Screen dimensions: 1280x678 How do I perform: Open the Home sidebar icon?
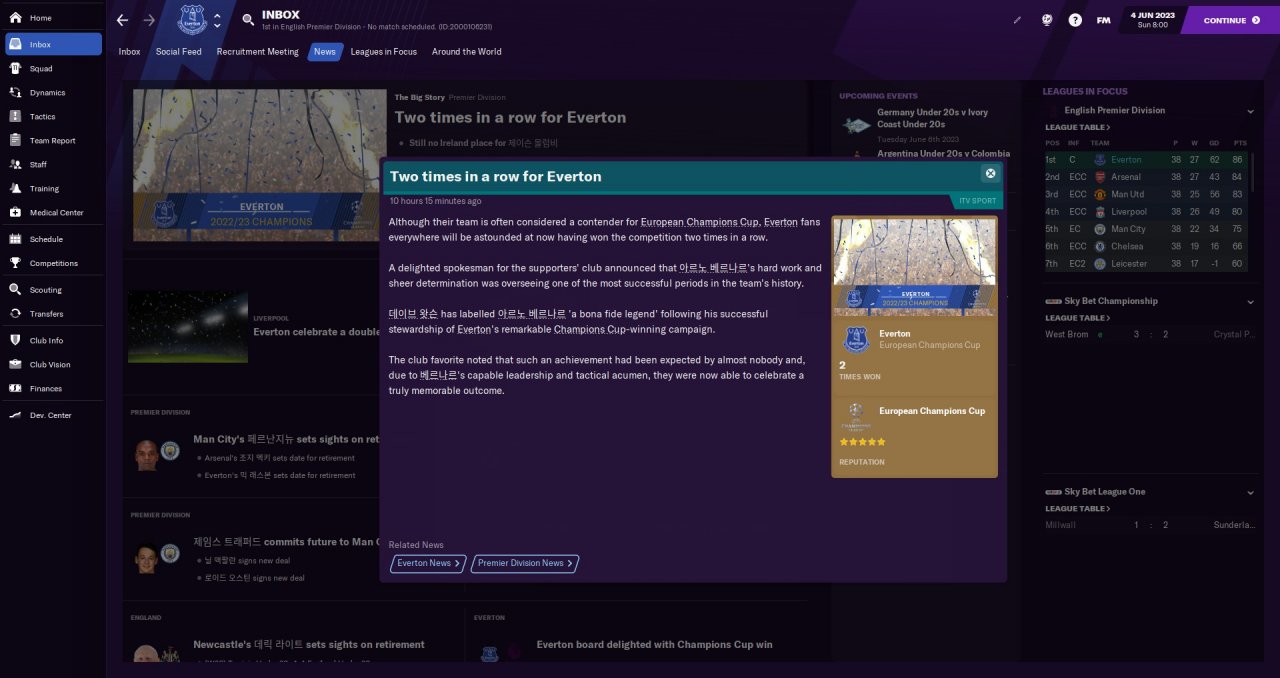[15, 18]
